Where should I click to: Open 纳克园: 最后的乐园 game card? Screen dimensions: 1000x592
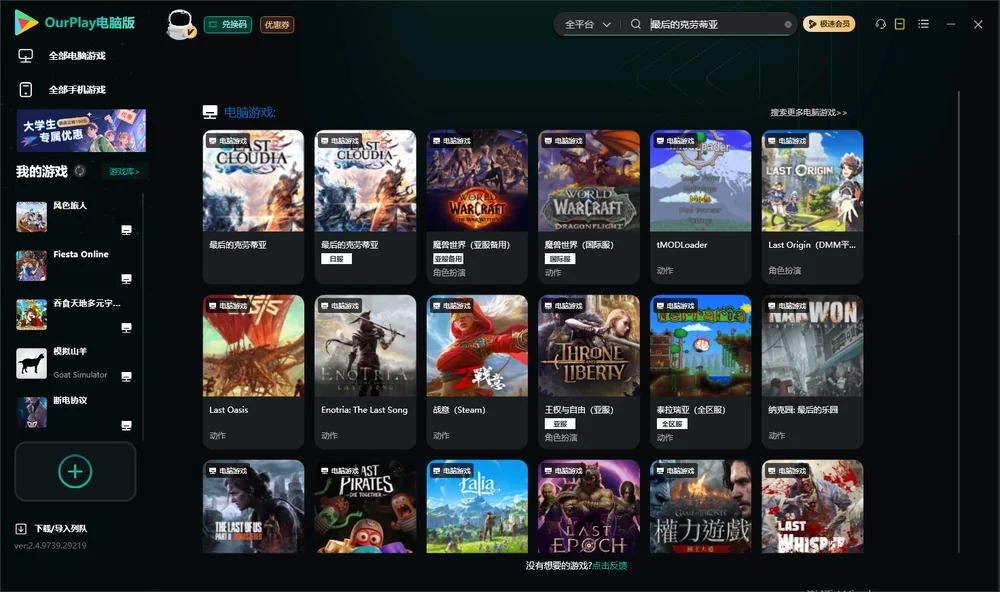pos(812,372)
